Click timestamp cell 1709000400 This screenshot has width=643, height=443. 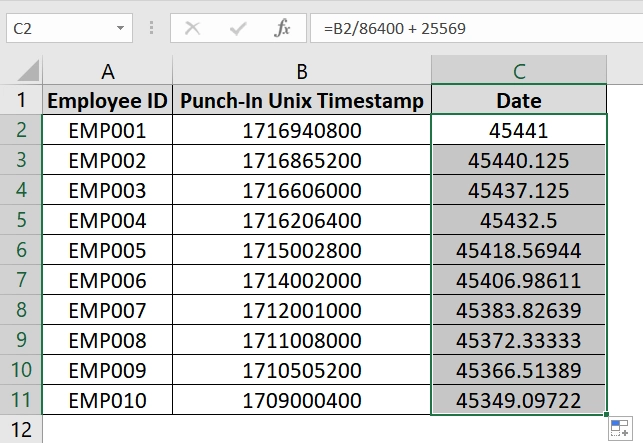pyautogui.click(x=302, y=400)
